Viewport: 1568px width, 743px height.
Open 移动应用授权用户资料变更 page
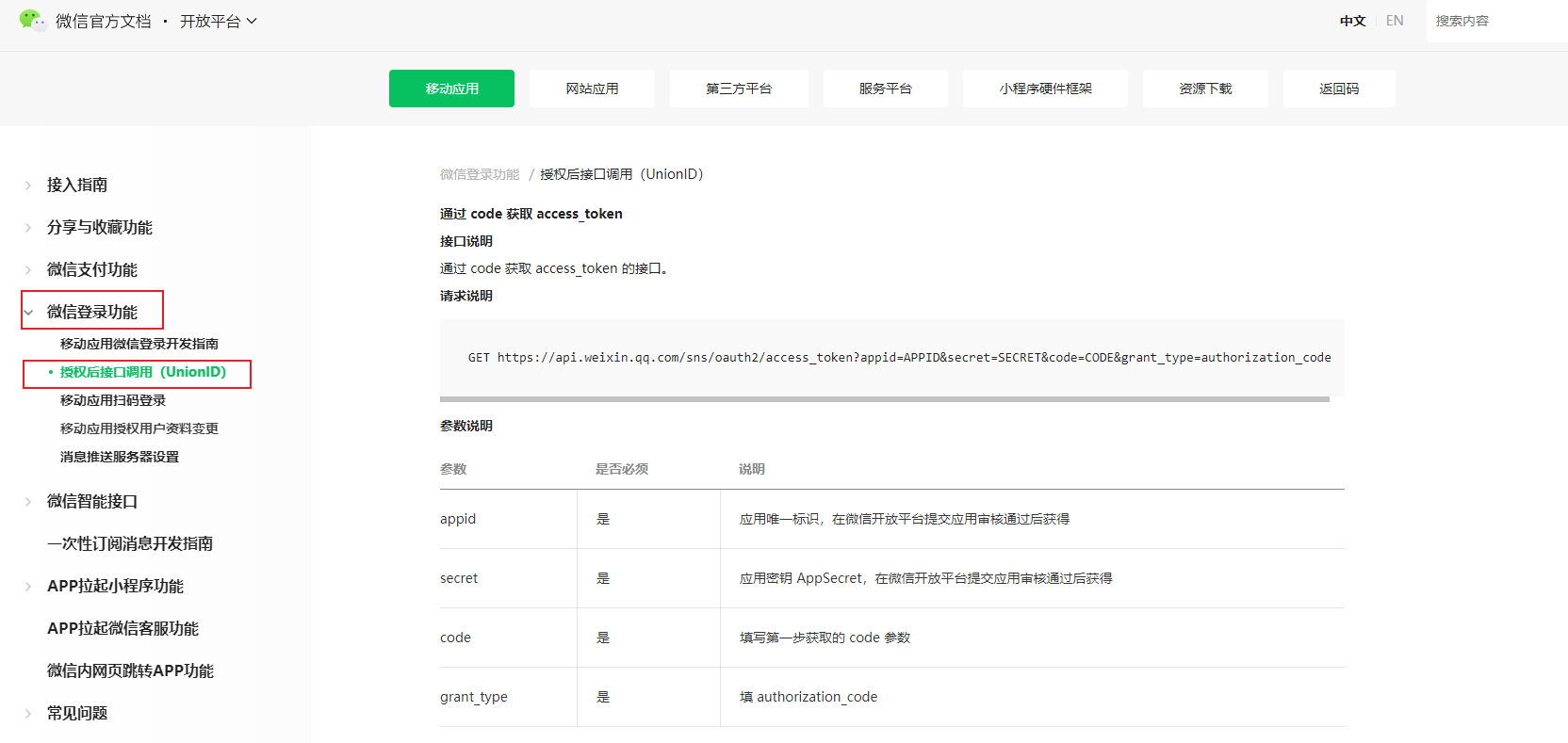(139, 428)
